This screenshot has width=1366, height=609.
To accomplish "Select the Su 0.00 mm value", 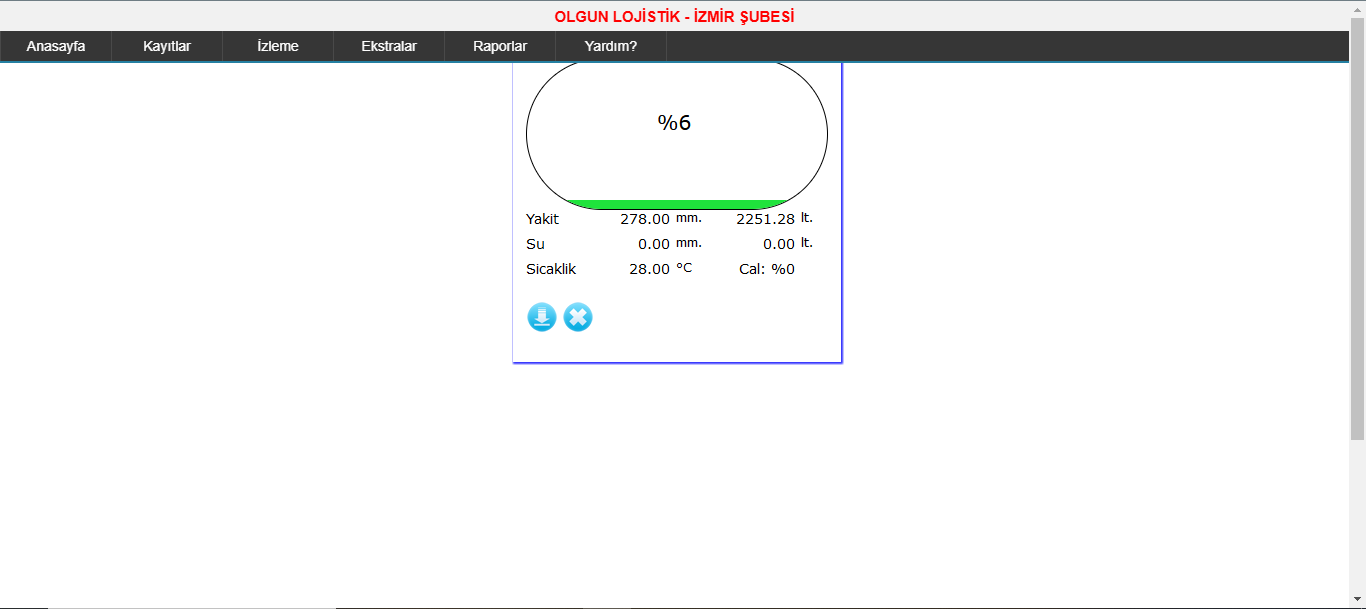I will click(x=654, y=244).
